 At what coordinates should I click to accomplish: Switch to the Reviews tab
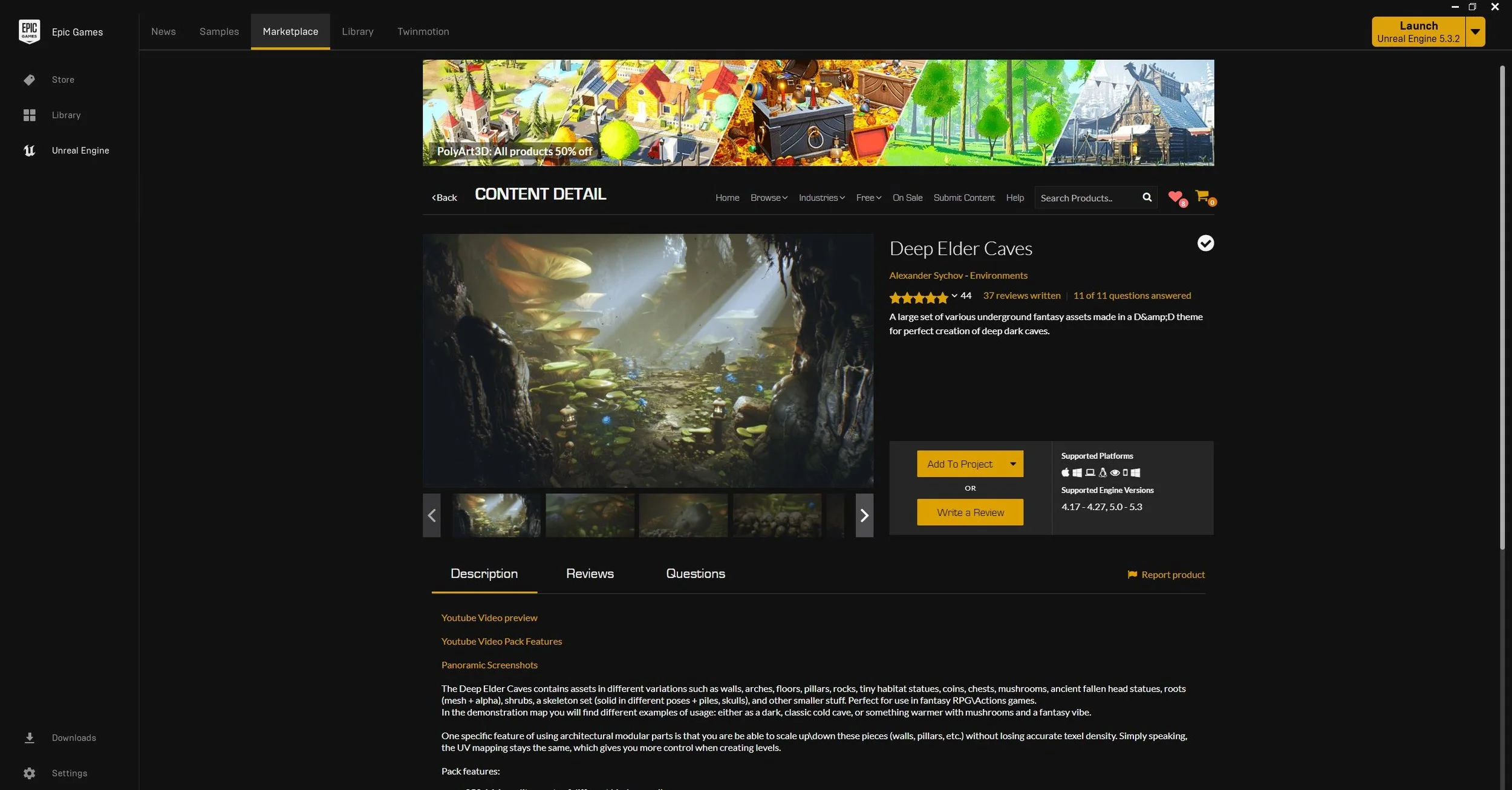click(x=590, y=574)
